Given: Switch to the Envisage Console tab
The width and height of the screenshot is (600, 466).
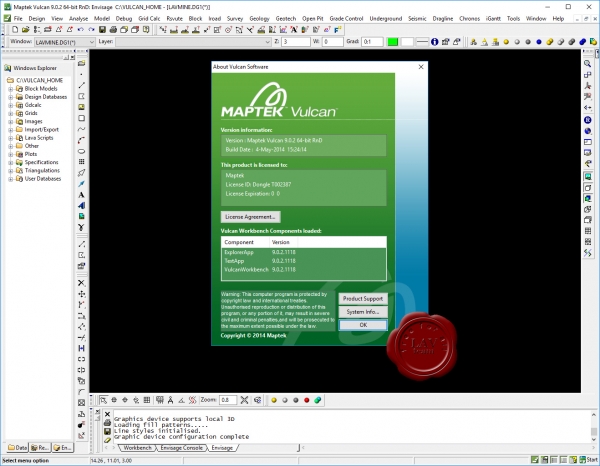Looking at the screenshot, I should (181, 448).
